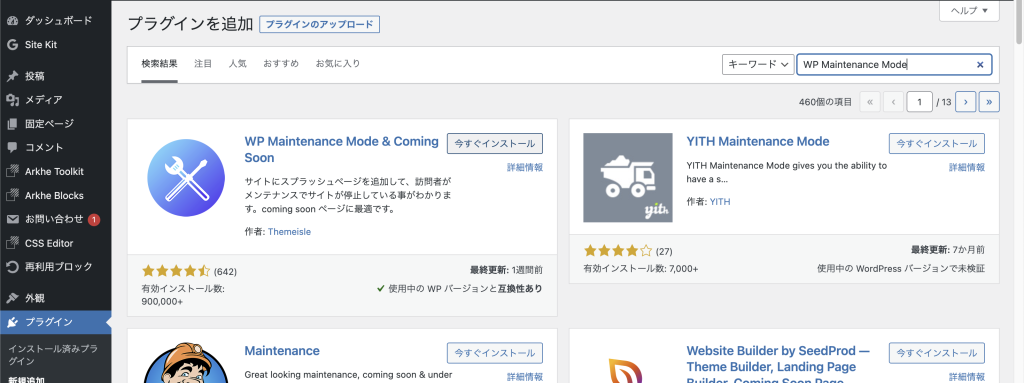Click the notification badge on お問い合わせ
The width and height of the screenshot is (1024, 383).
(x=93, y=220)
